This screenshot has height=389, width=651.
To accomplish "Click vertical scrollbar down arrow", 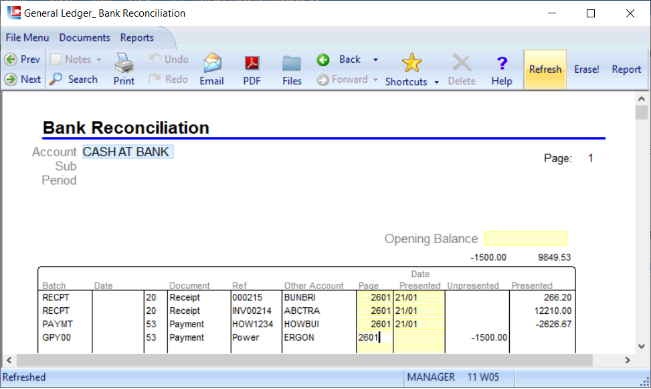I will [x=641, y=346].
